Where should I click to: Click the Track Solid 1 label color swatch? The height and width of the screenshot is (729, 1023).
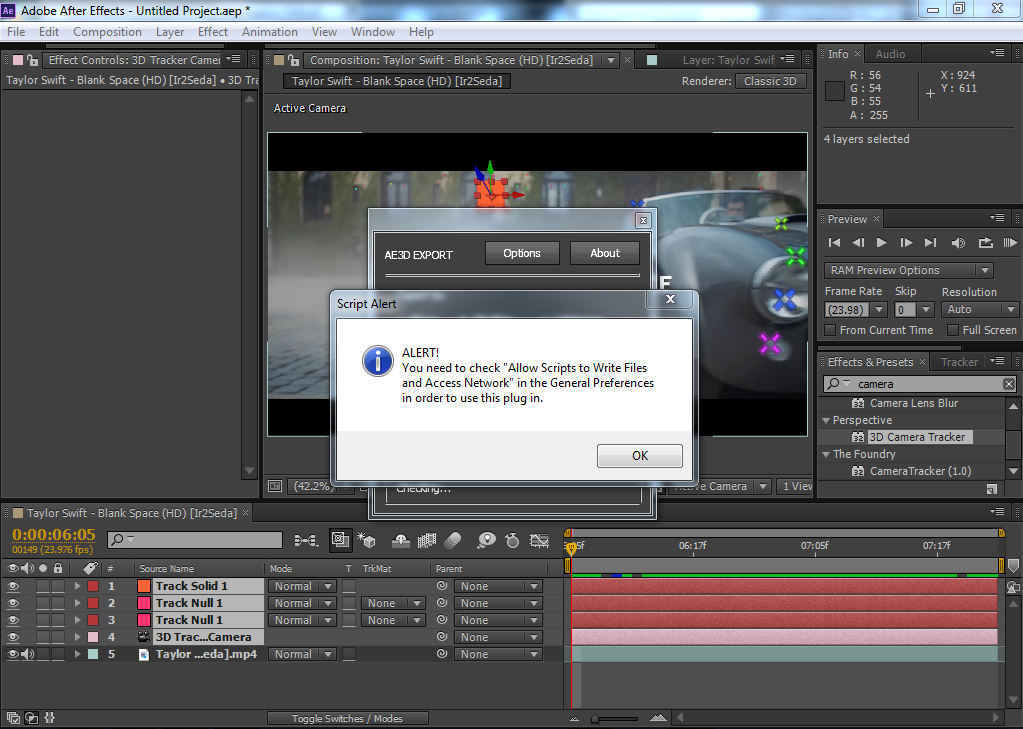click(93, 586)
